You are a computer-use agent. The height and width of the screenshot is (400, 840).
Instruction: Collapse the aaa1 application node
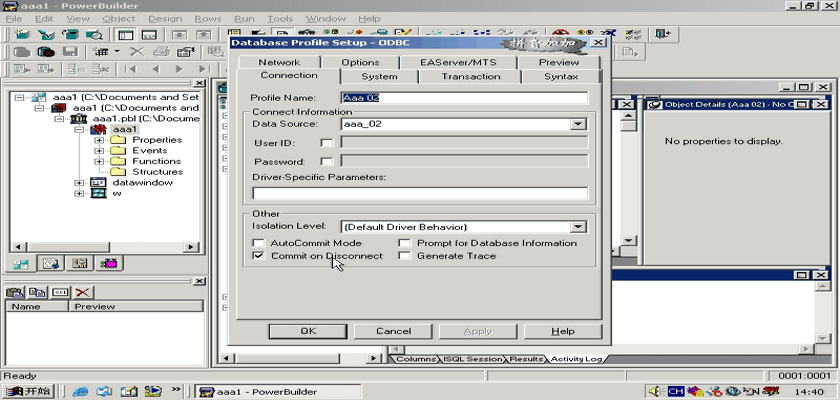pyautogui.click(x=79, y=130)
